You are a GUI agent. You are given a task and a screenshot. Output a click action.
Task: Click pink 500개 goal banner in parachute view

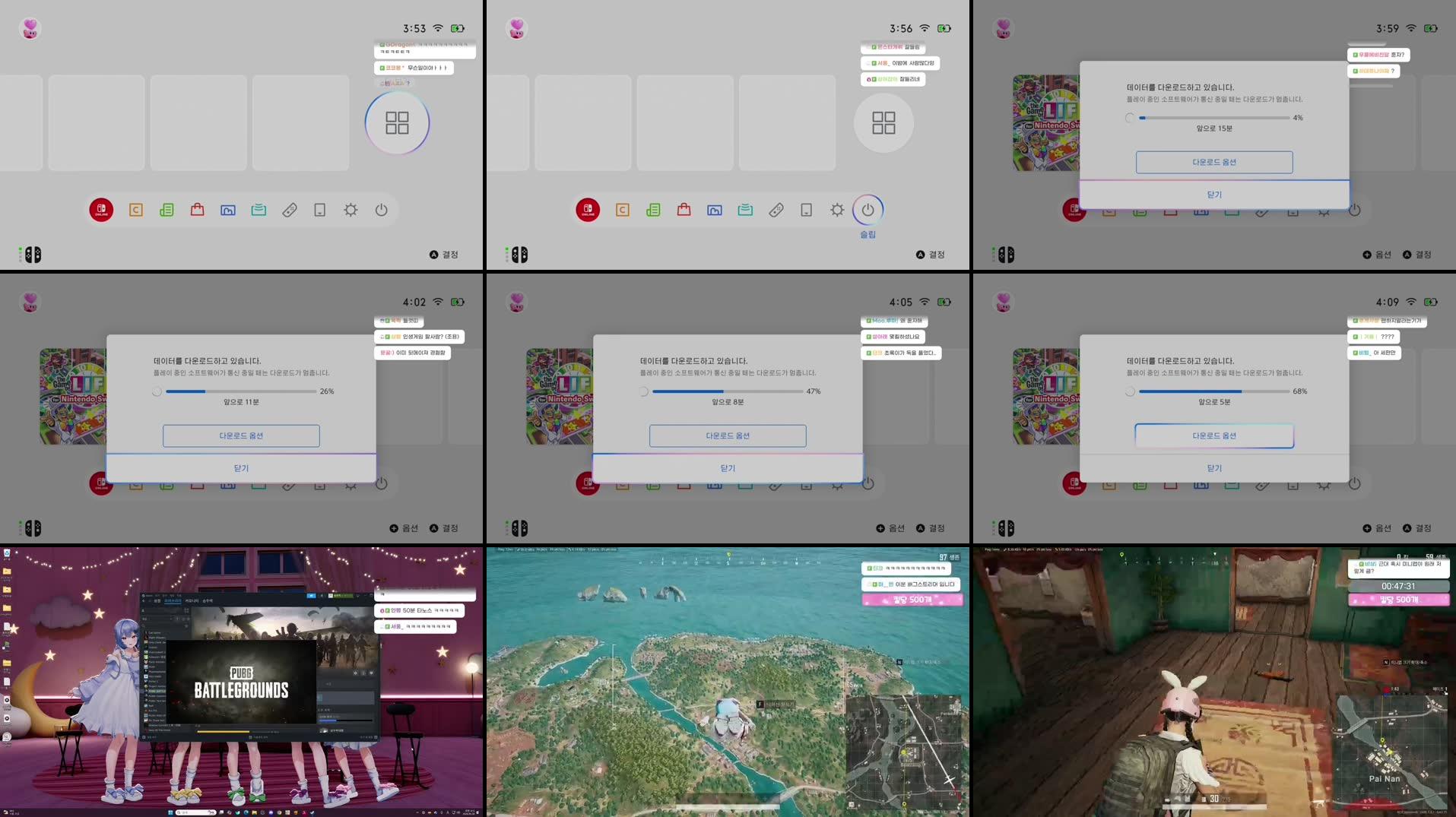tap(912, 600)
